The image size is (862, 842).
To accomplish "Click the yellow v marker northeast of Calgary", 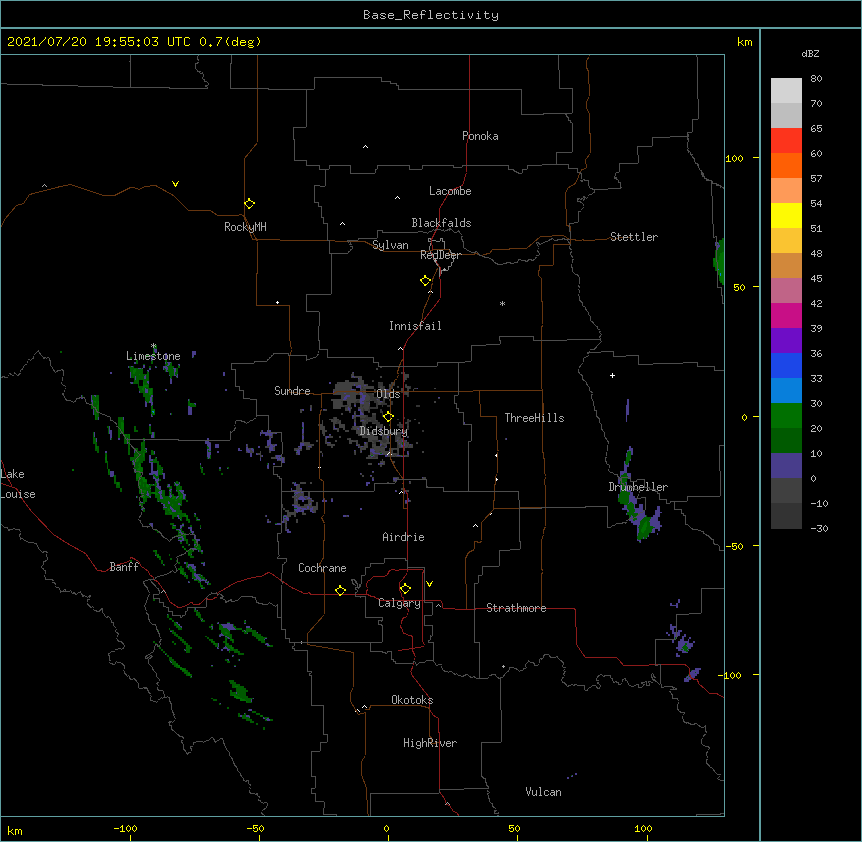I will point(429,584).
